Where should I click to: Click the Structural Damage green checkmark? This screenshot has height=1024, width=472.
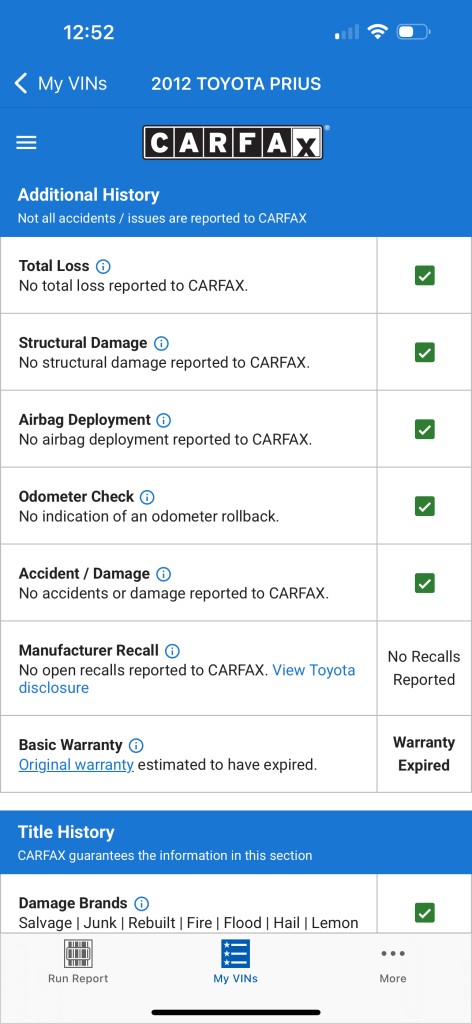(425, 353)
